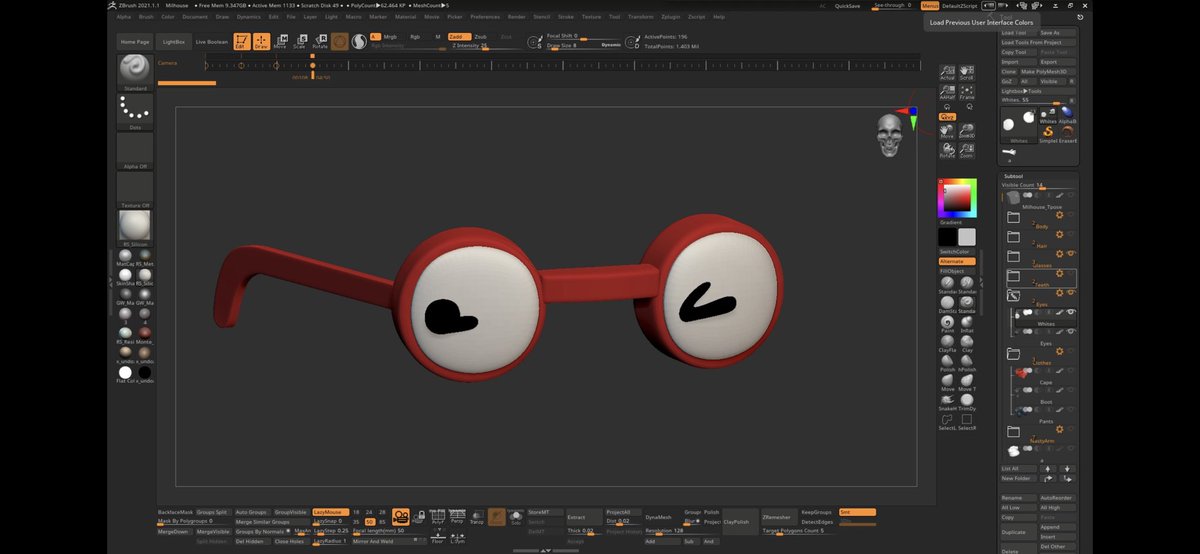
Task: Click the camera icon in bottom shelf
Action: tap(400, 516)
